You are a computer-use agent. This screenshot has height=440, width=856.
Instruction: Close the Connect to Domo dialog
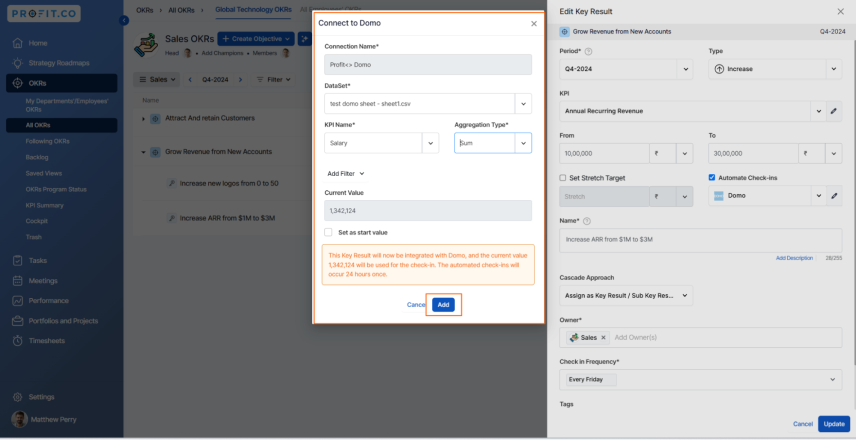[534, 23]
